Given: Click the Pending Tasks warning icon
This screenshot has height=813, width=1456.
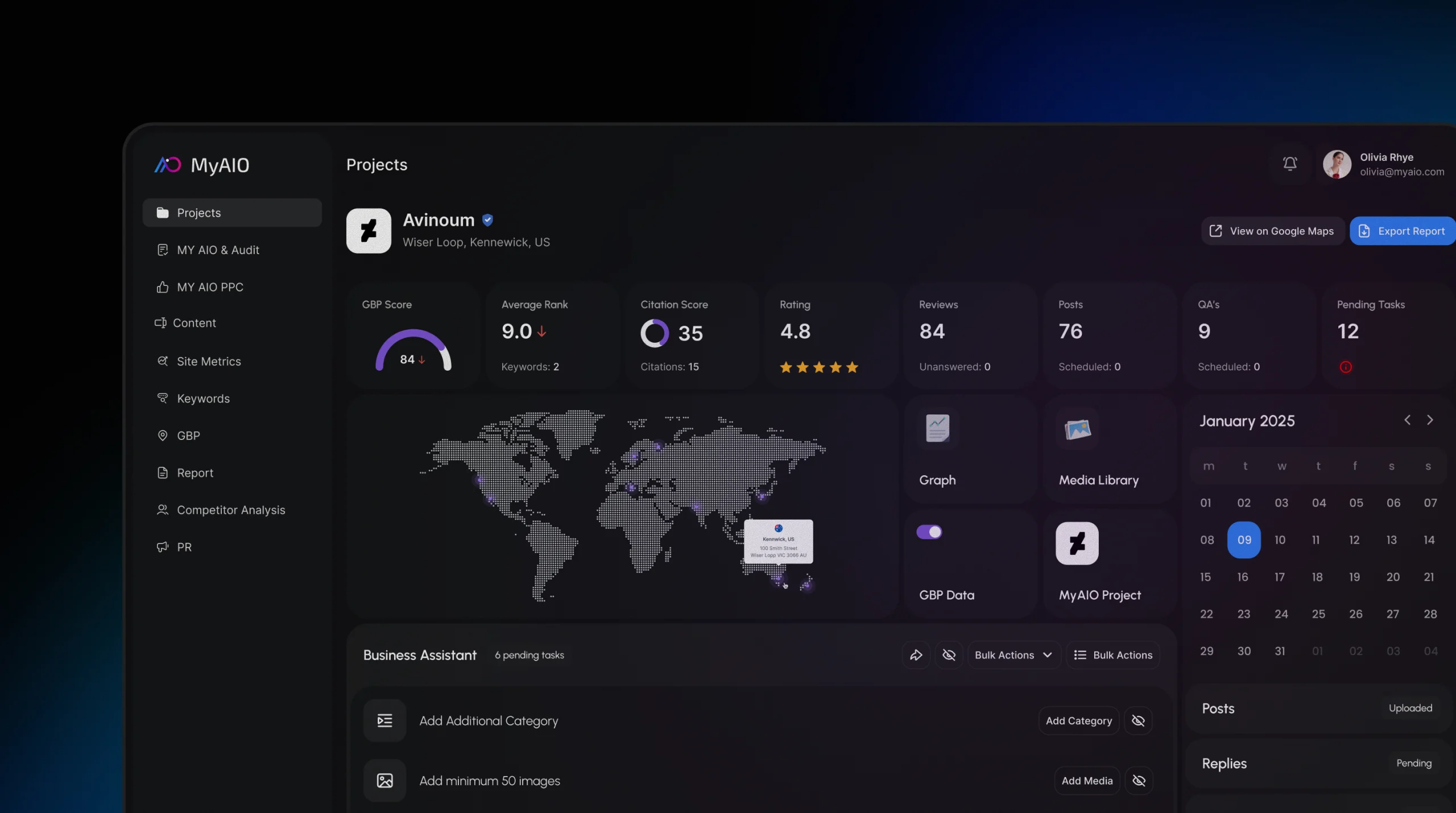Looking at the screenshot, I should coord(1346,367).
